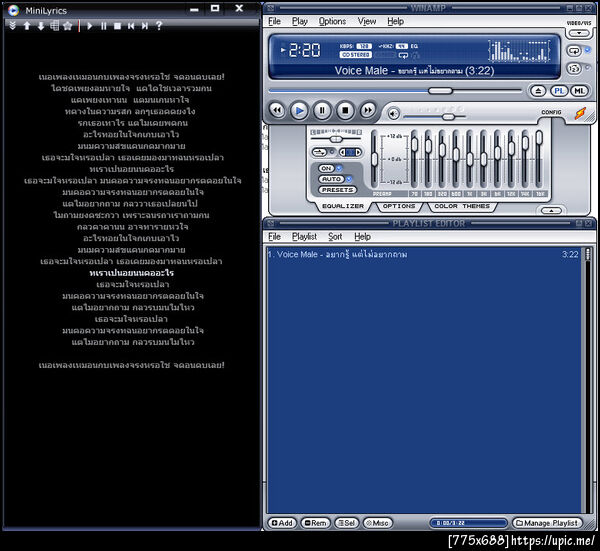Click stop icon in MiniLyrics toolbar
This screenshot has height=551, width=600.
click(x=117, y=26)
